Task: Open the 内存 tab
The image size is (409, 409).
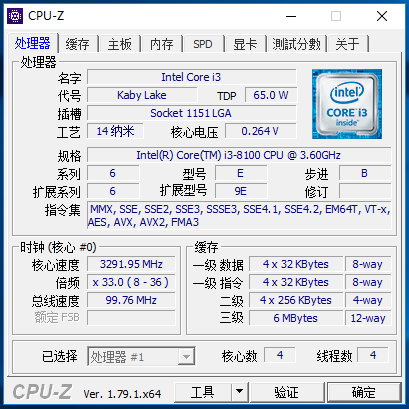Action: [x=162, y=44]
